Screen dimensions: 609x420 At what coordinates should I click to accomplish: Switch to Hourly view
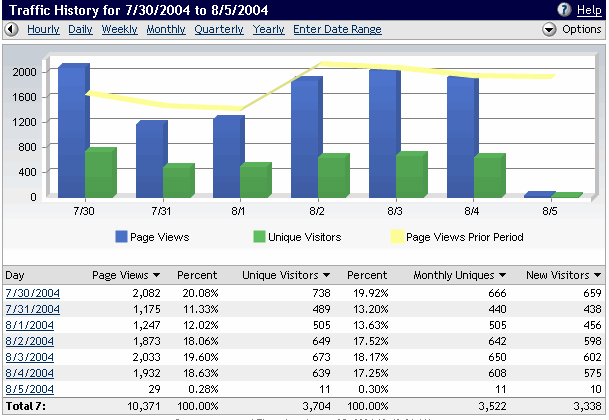pyautogui.click(x=43, y=30)
